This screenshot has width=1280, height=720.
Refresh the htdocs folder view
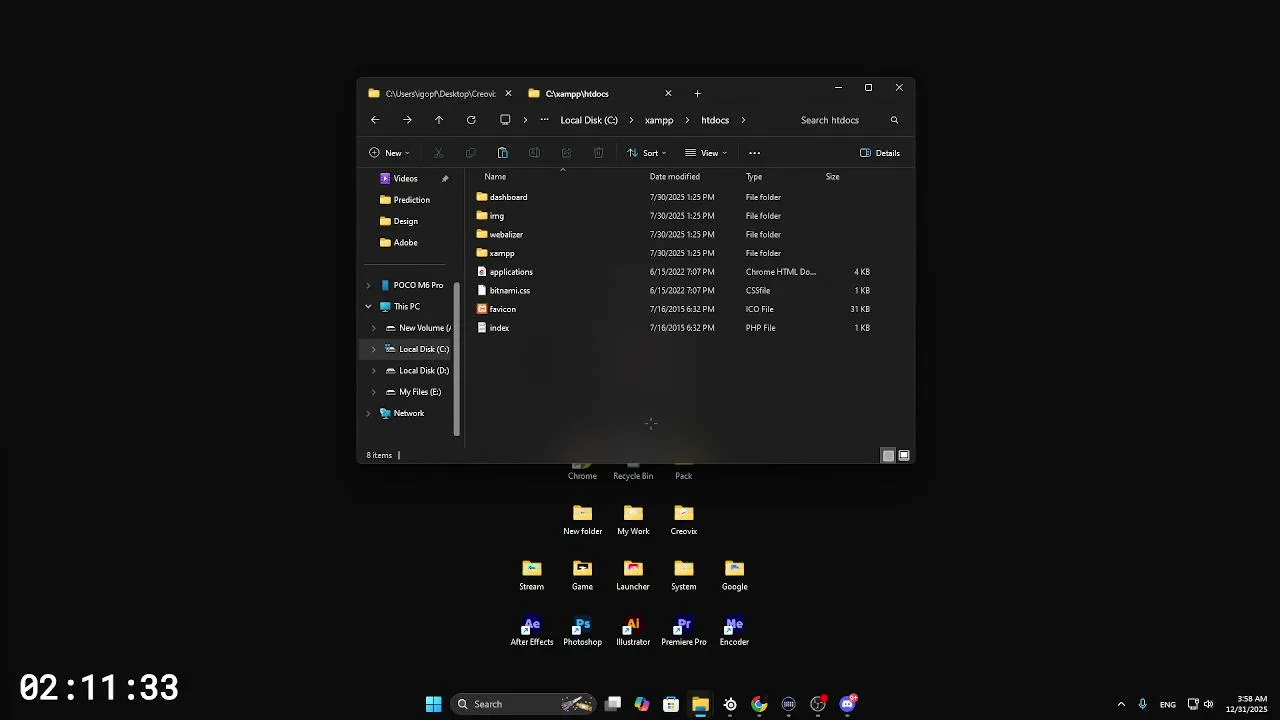tap(471, 120)
